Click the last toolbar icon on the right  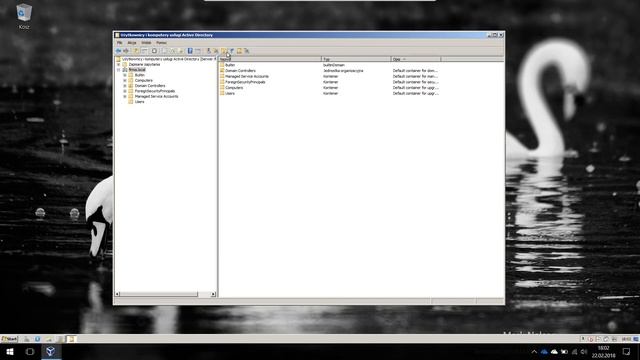coord(247,51)
